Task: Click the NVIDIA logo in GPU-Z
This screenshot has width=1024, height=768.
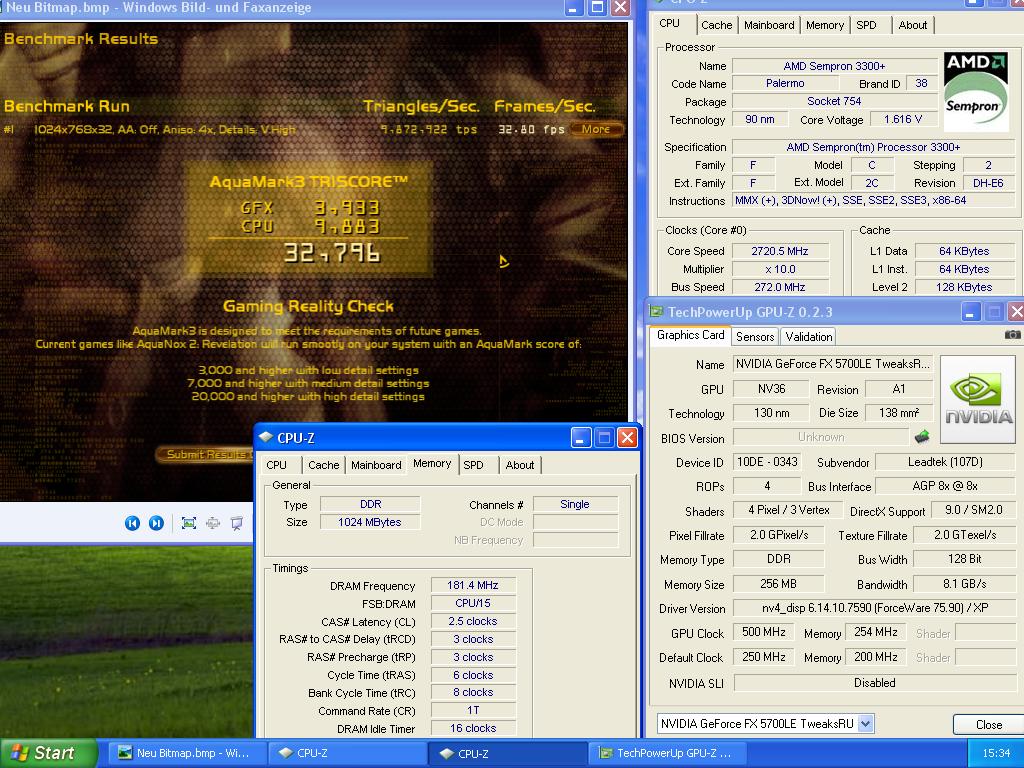Action: [x=978, y=400]
